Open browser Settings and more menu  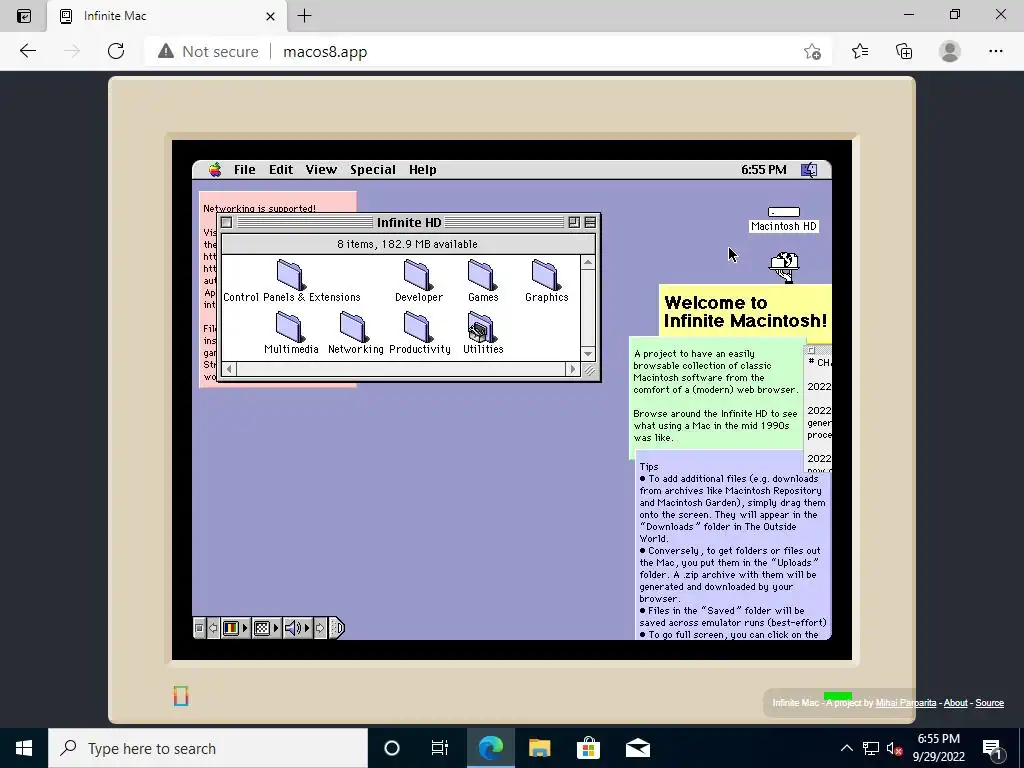tap(995, 51)
